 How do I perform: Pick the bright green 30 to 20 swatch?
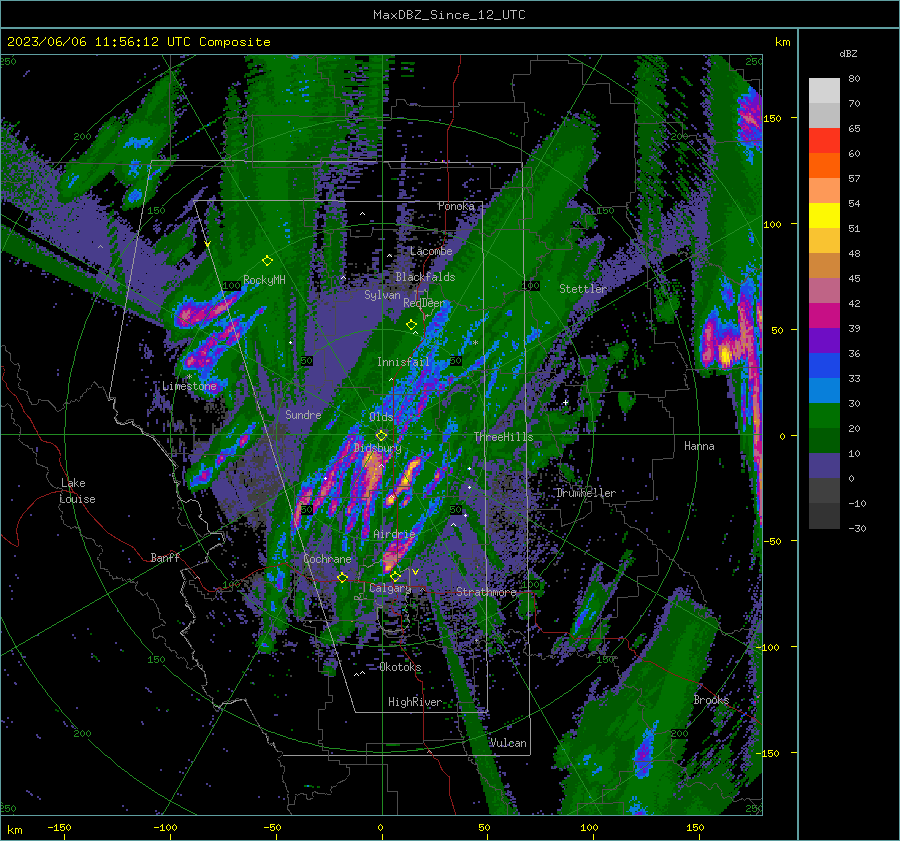[824, 415]
